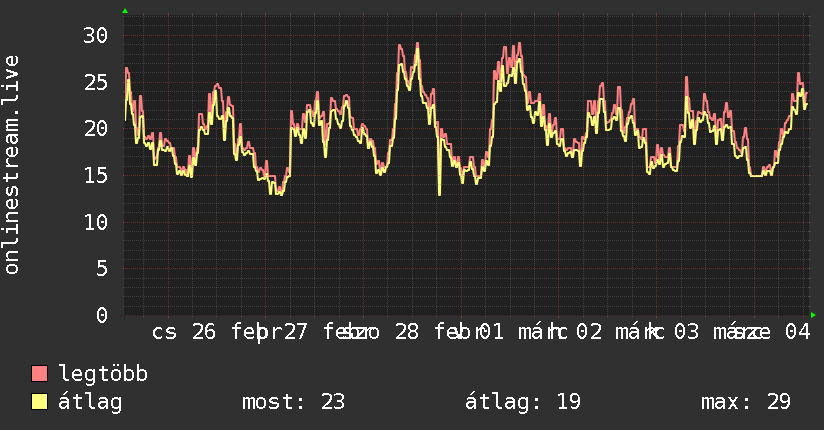This screenshot has height=430, width=824.
Task: Click the y-axis label 0
Action: (x=102, y=315)
